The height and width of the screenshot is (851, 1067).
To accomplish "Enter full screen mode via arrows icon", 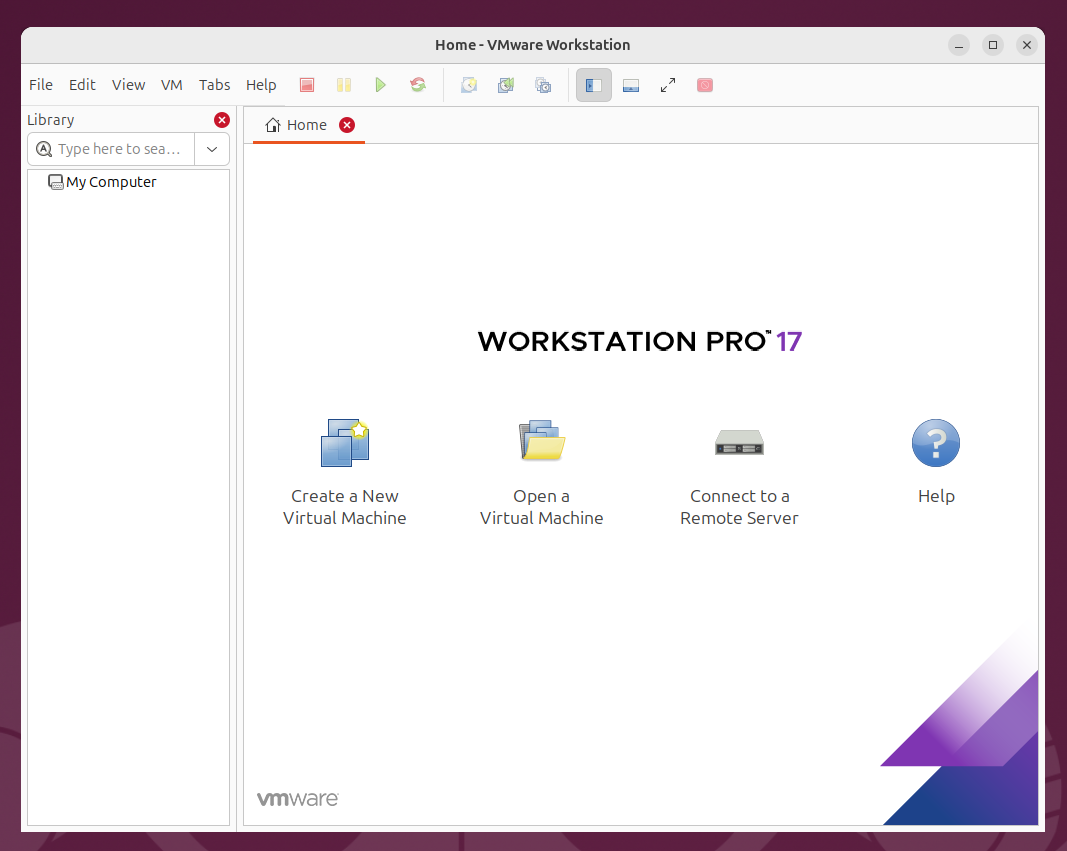I will click(x=668, y=85).
